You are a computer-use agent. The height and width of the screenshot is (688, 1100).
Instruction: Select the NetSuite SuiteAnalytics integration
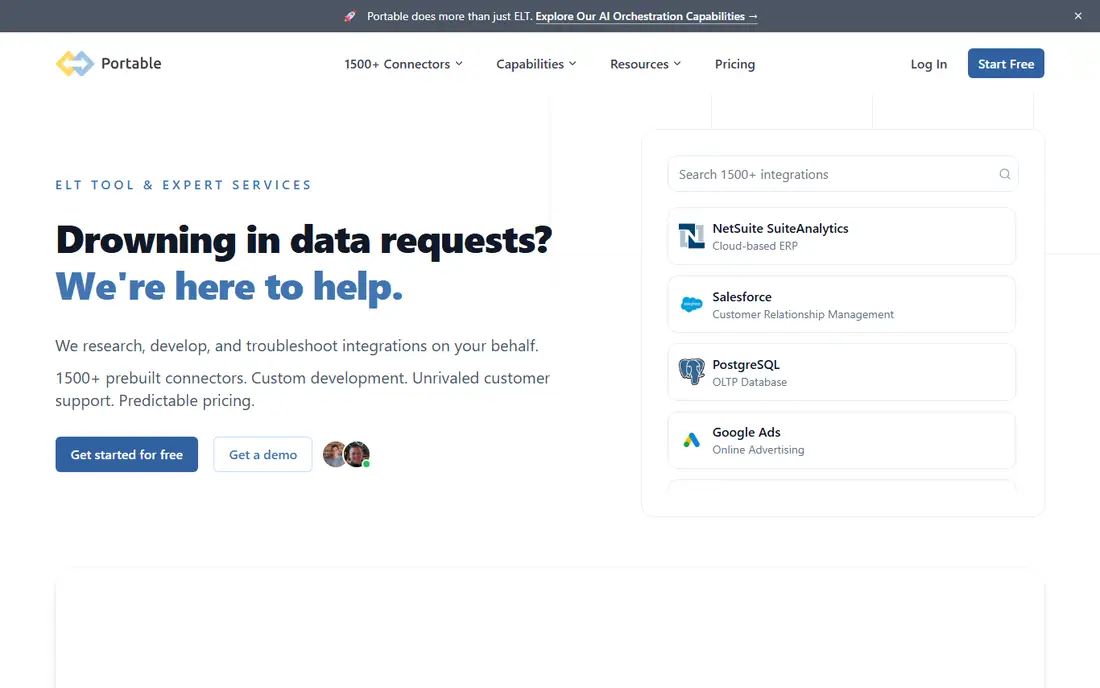841,236
